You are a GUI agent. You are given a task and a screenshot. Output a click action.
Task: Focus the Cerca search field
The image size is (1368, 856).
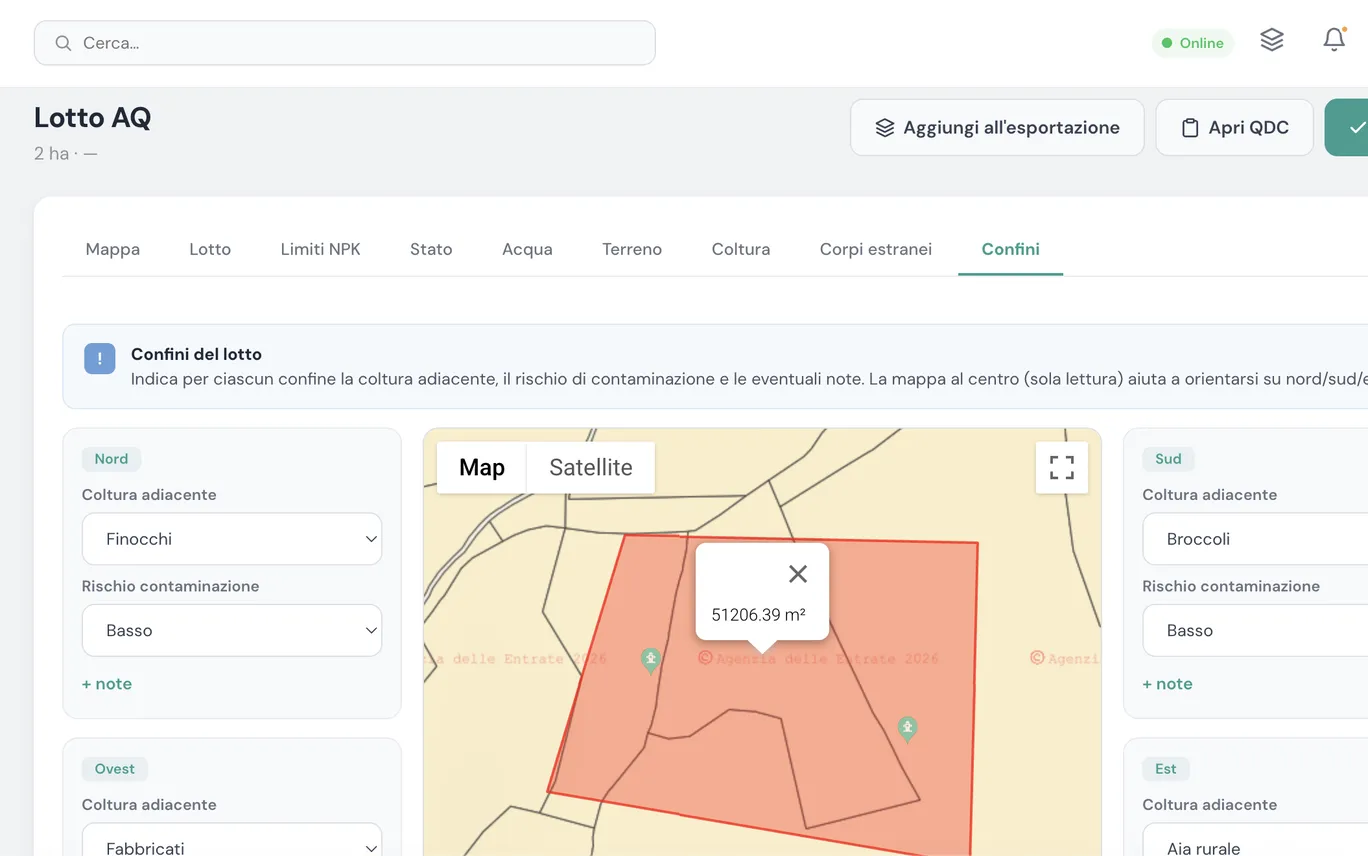point(345,43)
